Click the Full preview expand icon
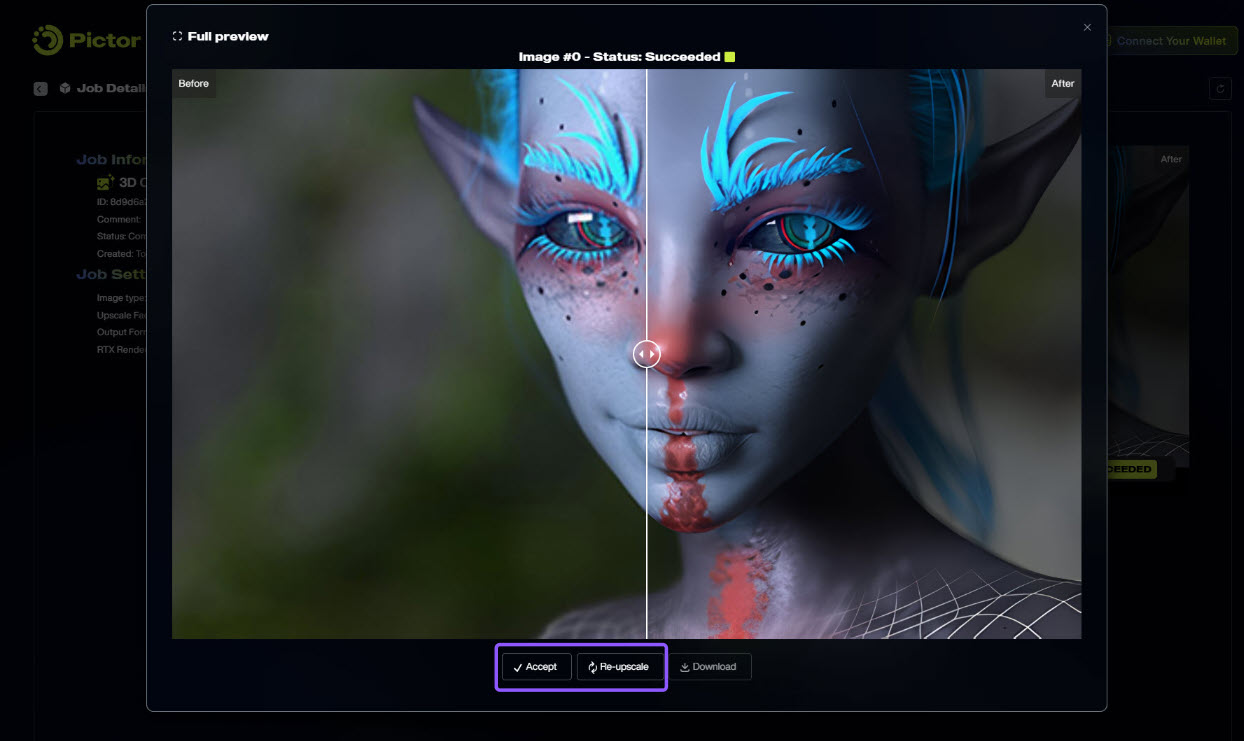 177,36
